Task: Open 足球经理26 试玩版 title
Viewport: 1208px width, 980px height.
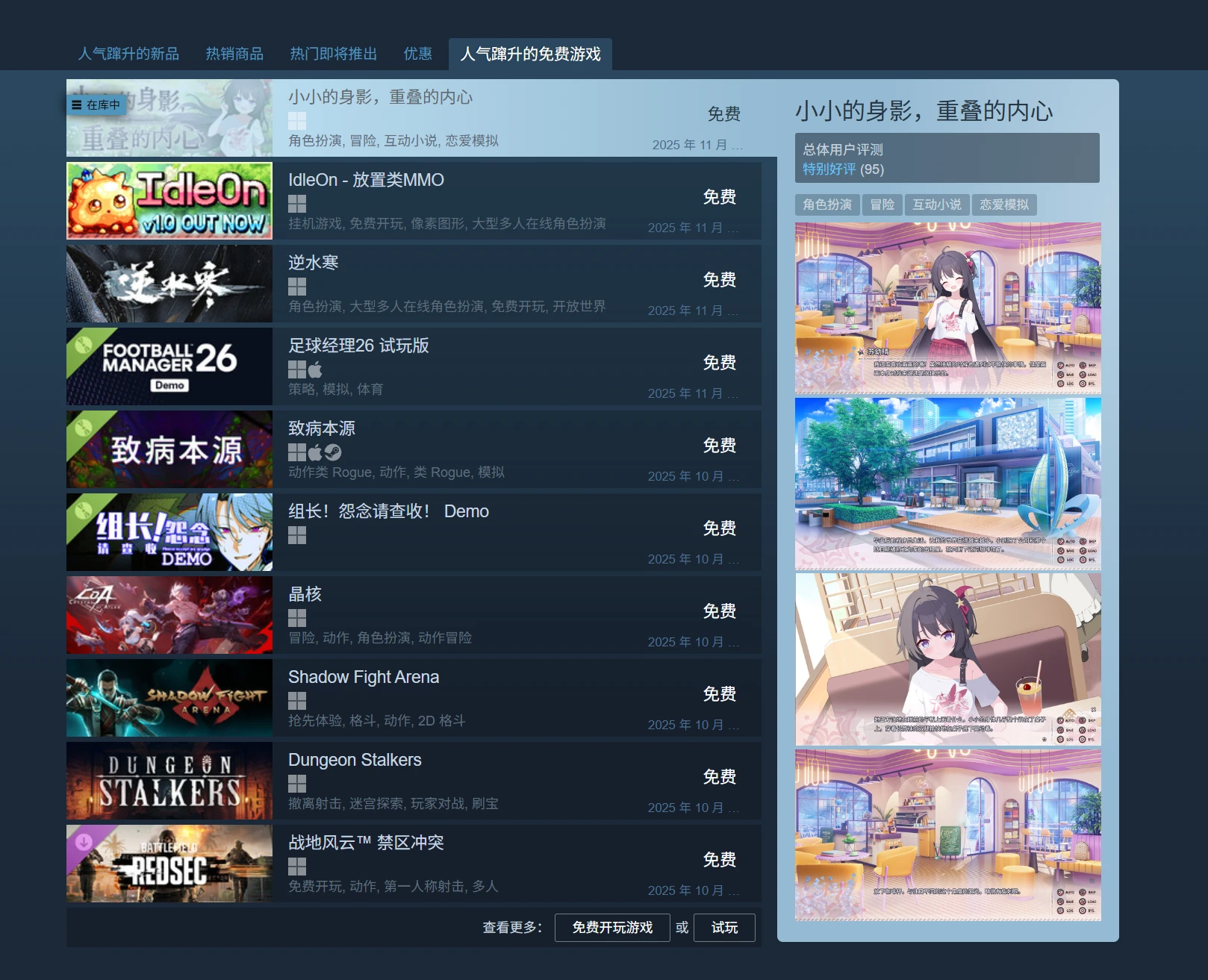Action: [x=358, y=346]
